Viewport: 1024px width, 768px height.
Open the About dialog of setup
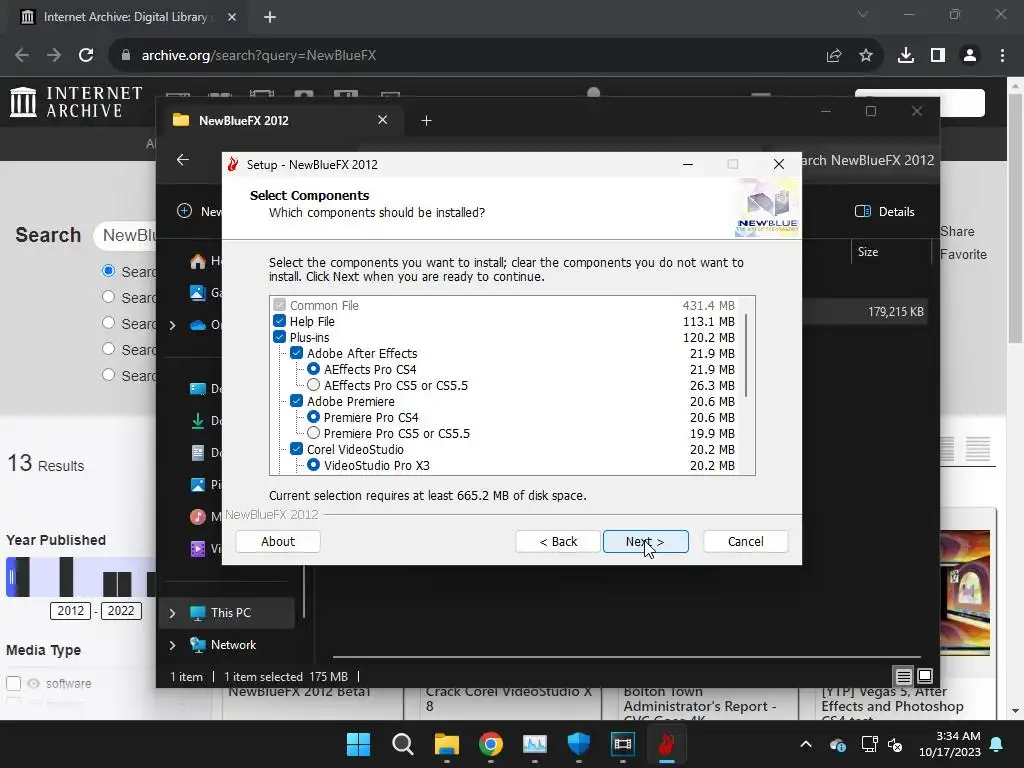point(278,541)
